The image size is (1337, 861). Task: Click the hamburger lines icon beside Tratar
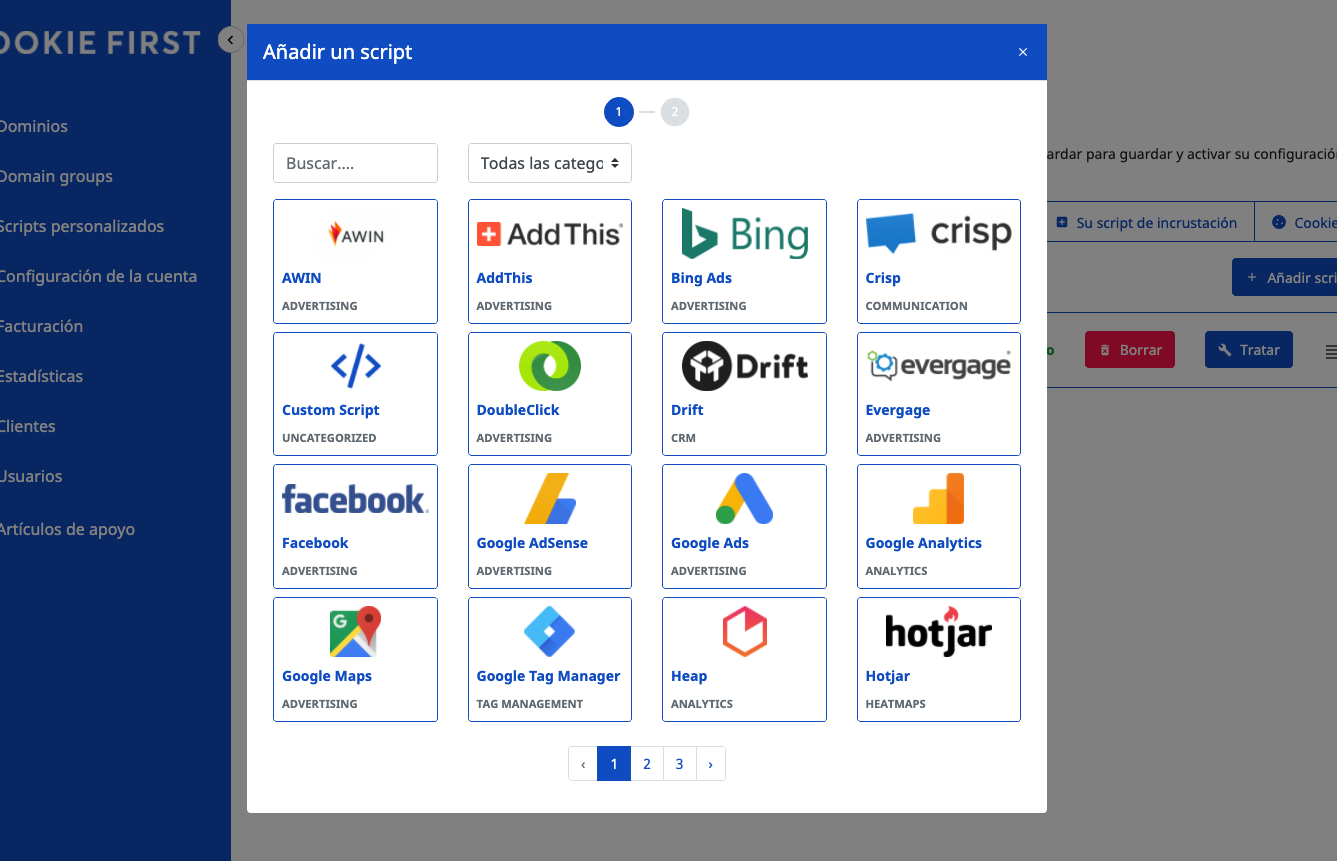point(1331,351)
